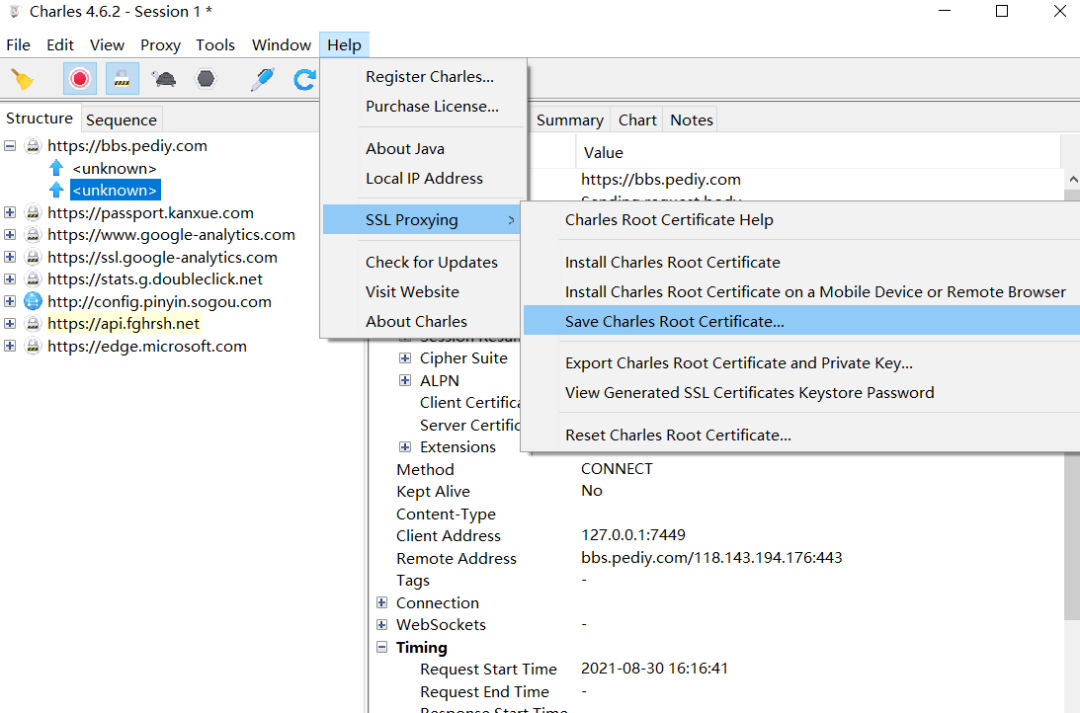Collapse the https://bbs.pediy.com tree node
Image resolution: width=1080 pixels, height=713 pixels.
coord(10,145)
